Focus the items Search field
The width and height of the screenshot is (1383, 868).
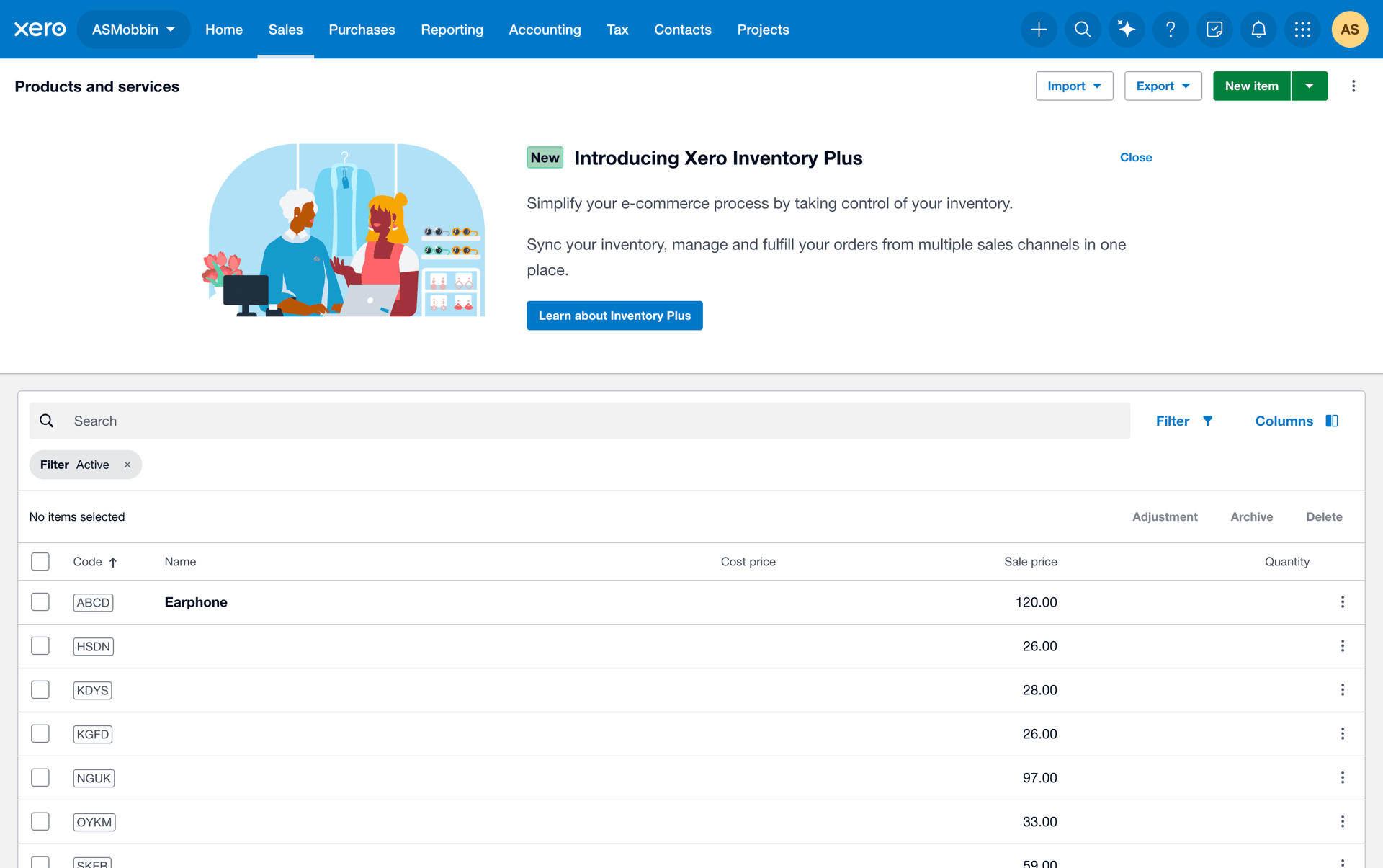pyautogui.click(x=579, y=421)
